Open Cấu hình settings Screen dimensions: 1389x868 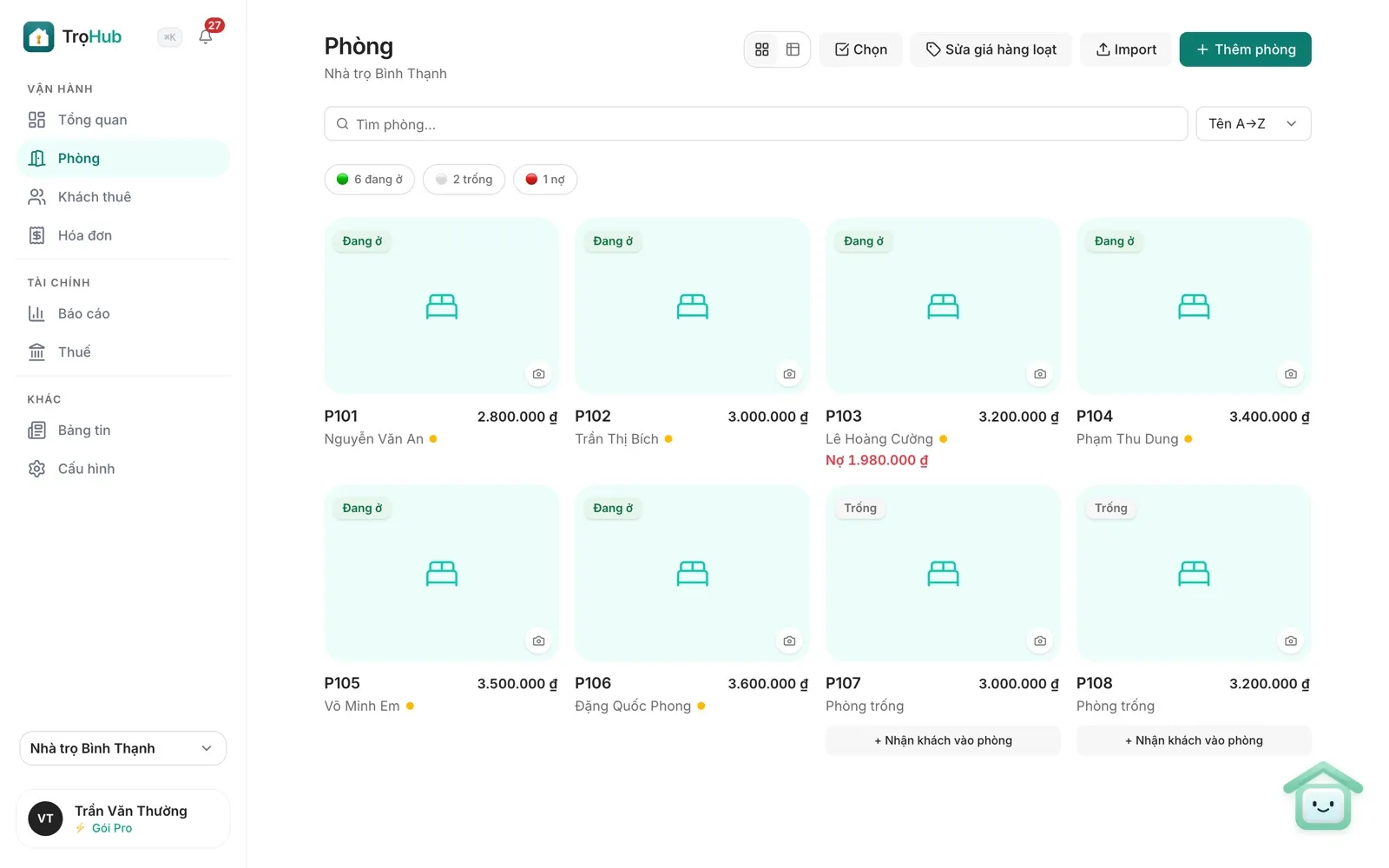(x=123, y=469)
